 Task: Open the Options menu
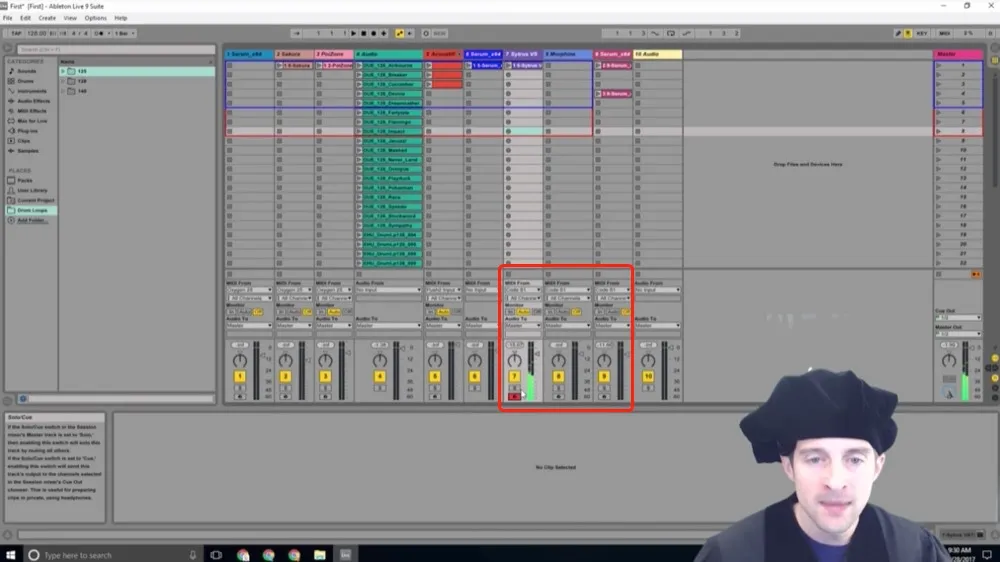point(96,18)
